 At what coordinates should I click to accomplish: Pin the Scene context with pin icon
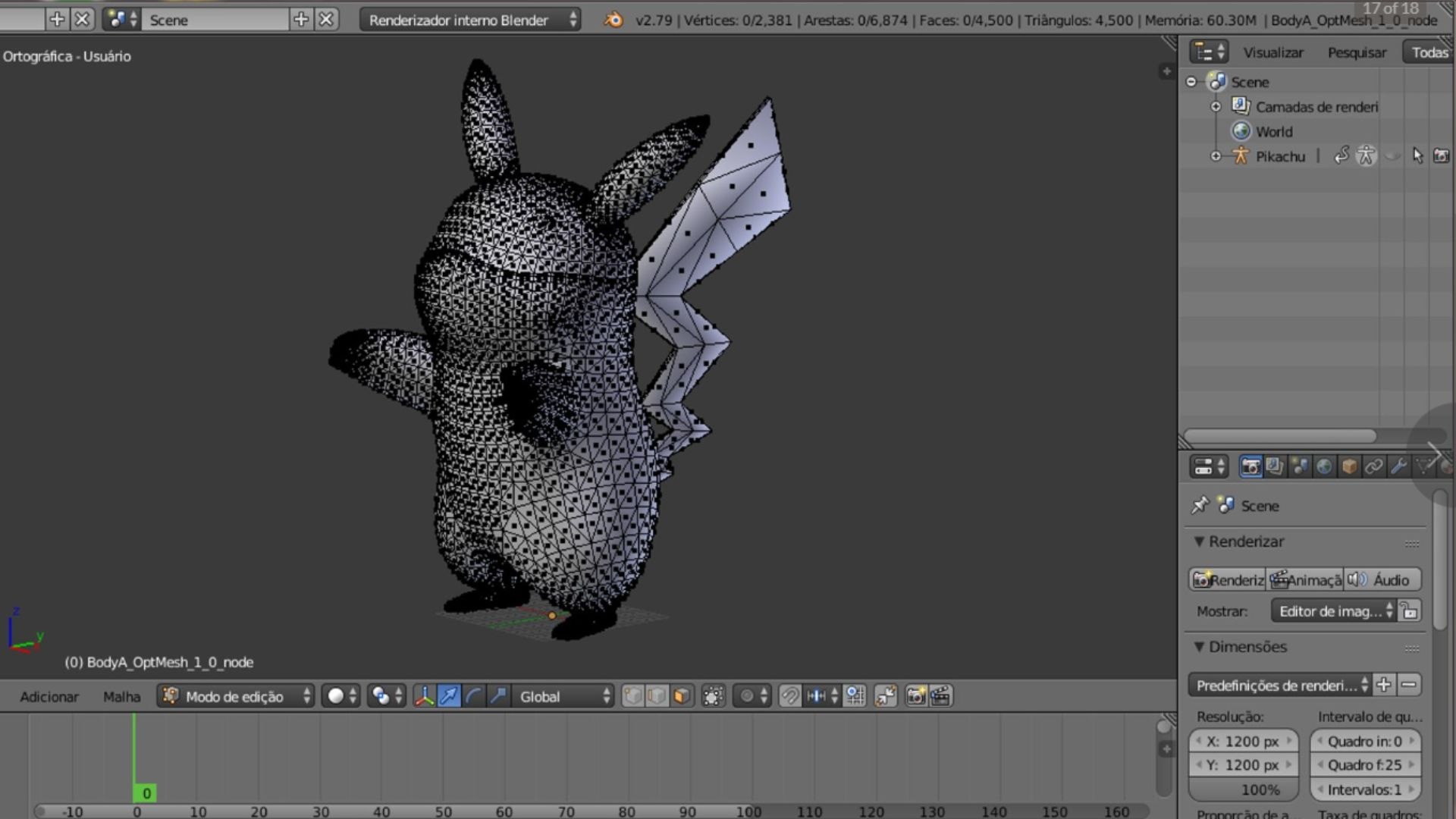tap(1200, 506)
